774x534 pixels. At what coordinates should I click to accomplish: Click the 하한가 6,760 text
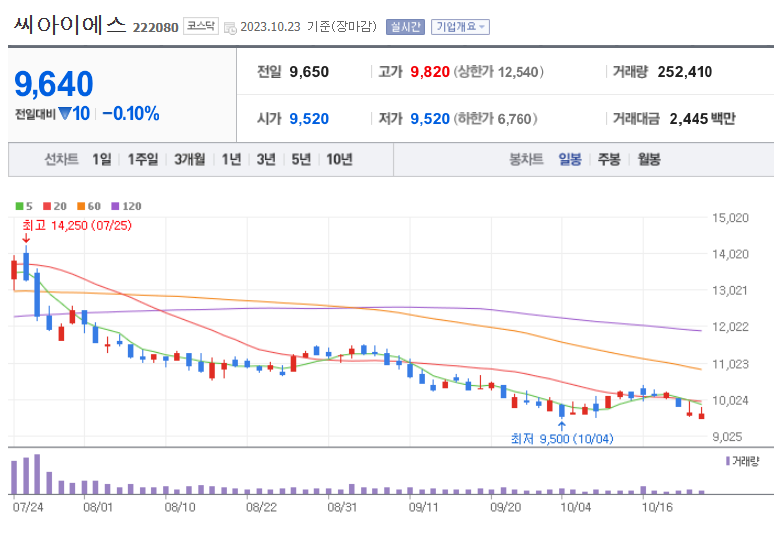(x=495, y=119)
